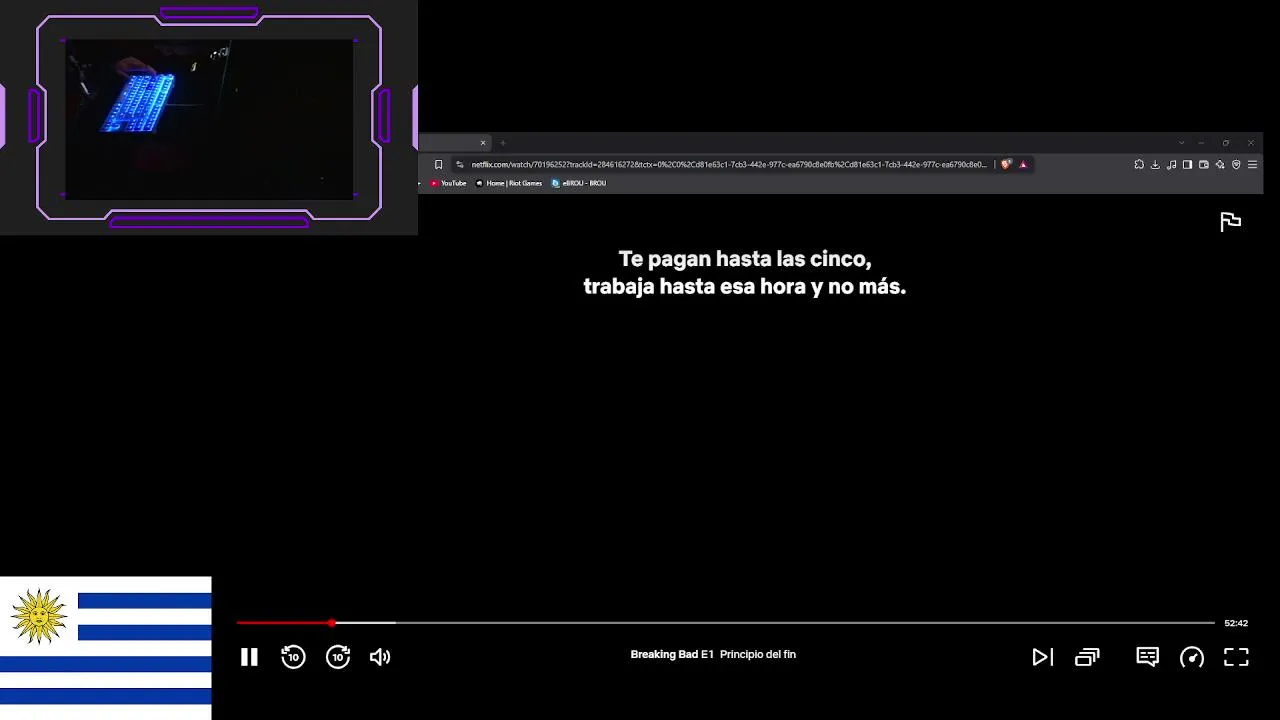The image size is (1280, 720).
Task: Open Brave Shields lion icon
Action: (x=1006, y=164)
